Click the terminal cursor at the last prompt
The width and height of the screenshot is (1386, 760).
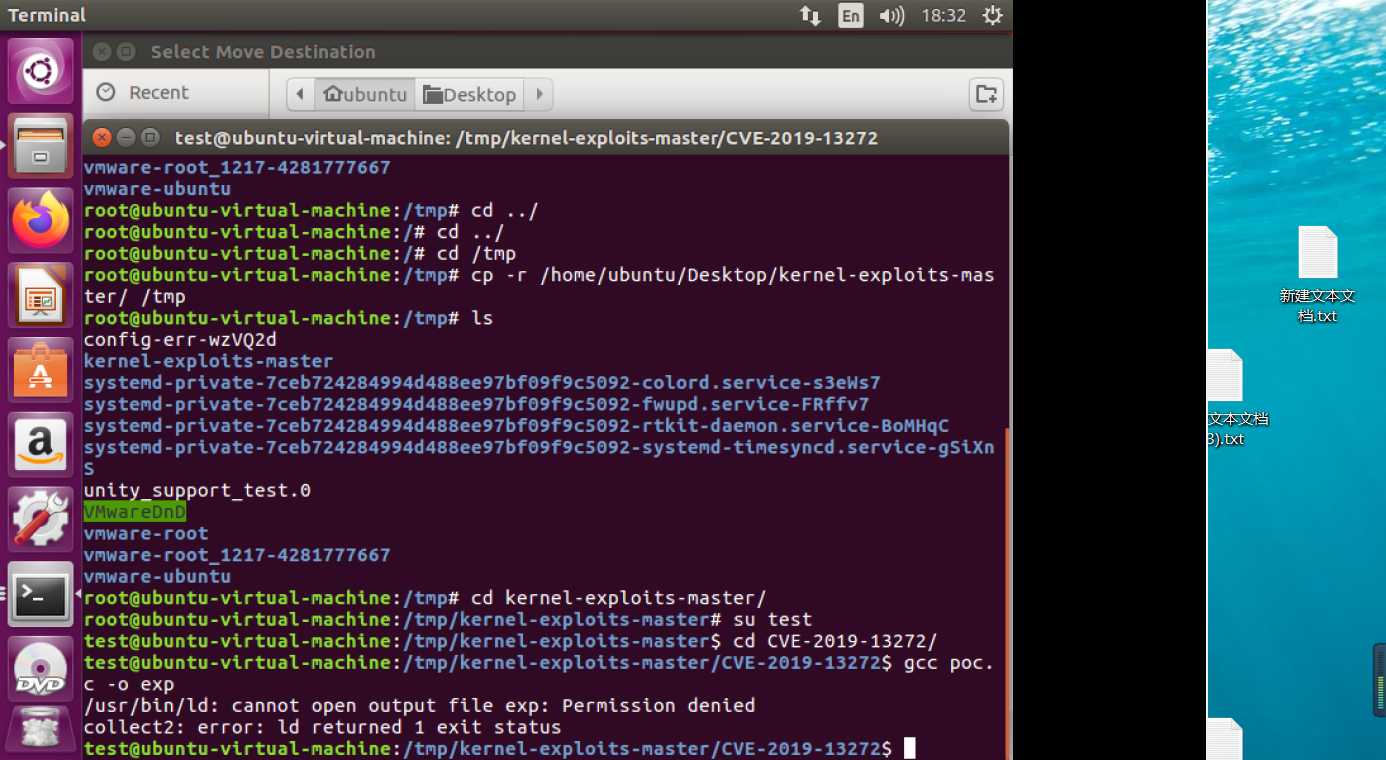[x=909, y=749]
